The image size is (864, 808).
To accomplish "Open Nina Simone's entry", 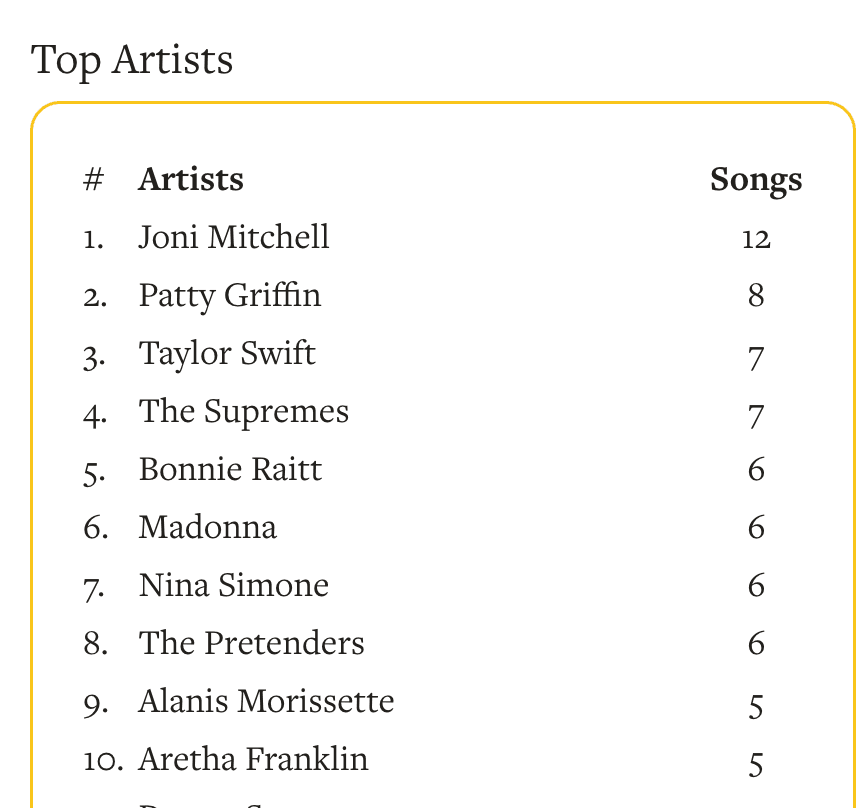I will [x=233, y=586].
